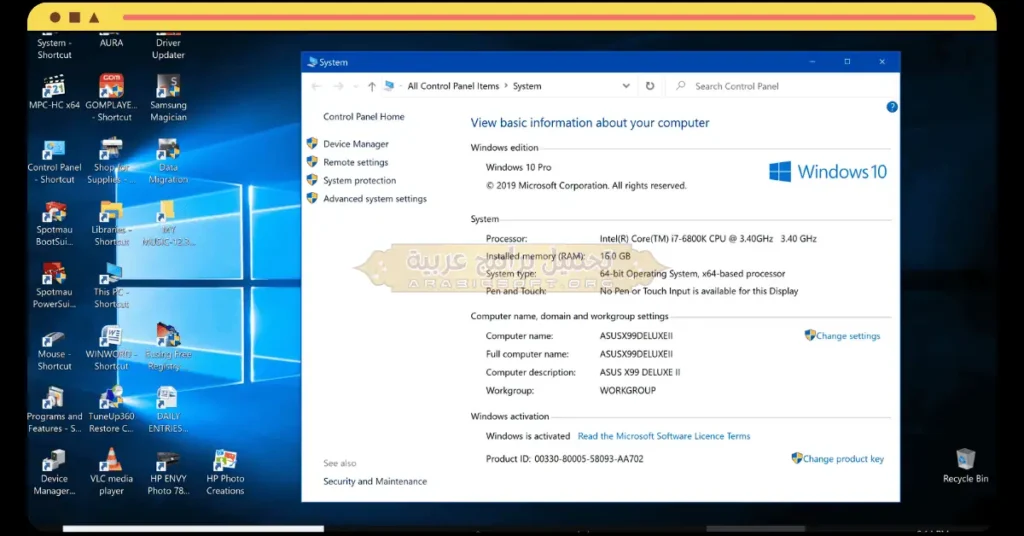Click the back navigation arrow

click(x=317, y=86)
